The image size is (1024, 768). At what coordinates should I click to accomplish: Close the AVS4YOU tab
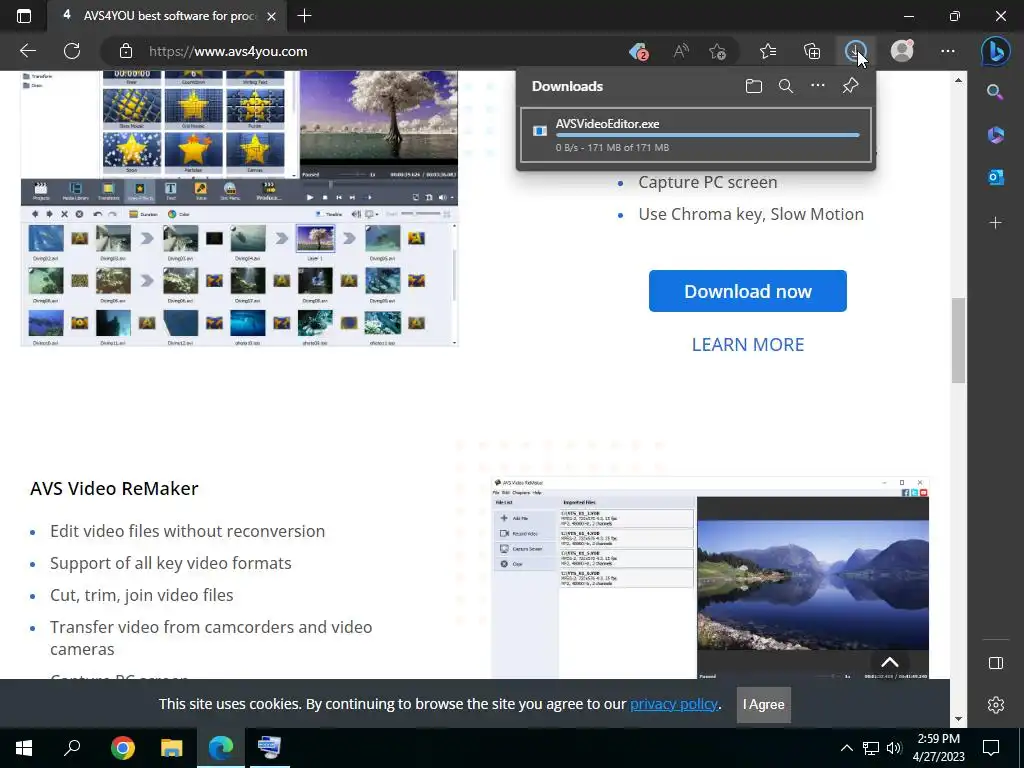point(272,16)
